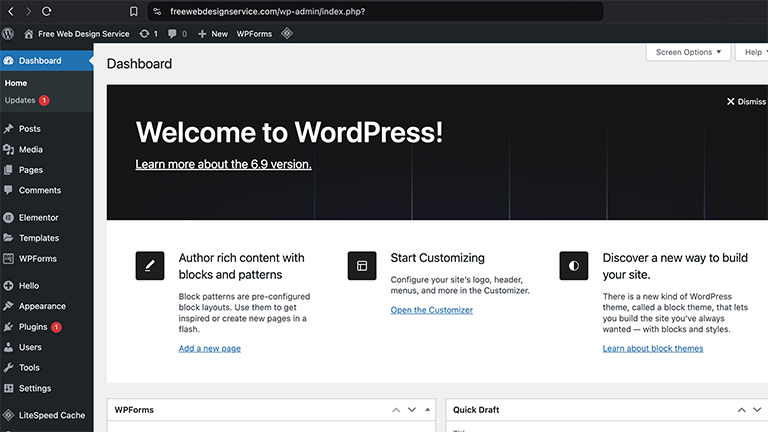Click the layout icon for Start Customizing

click(x=362, y=265)
